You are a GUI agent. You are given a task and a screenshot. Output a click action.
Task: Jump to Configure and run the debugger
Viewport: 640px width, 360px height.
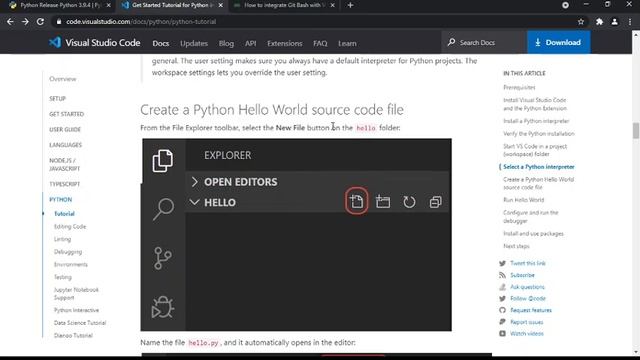pos(531,217)
